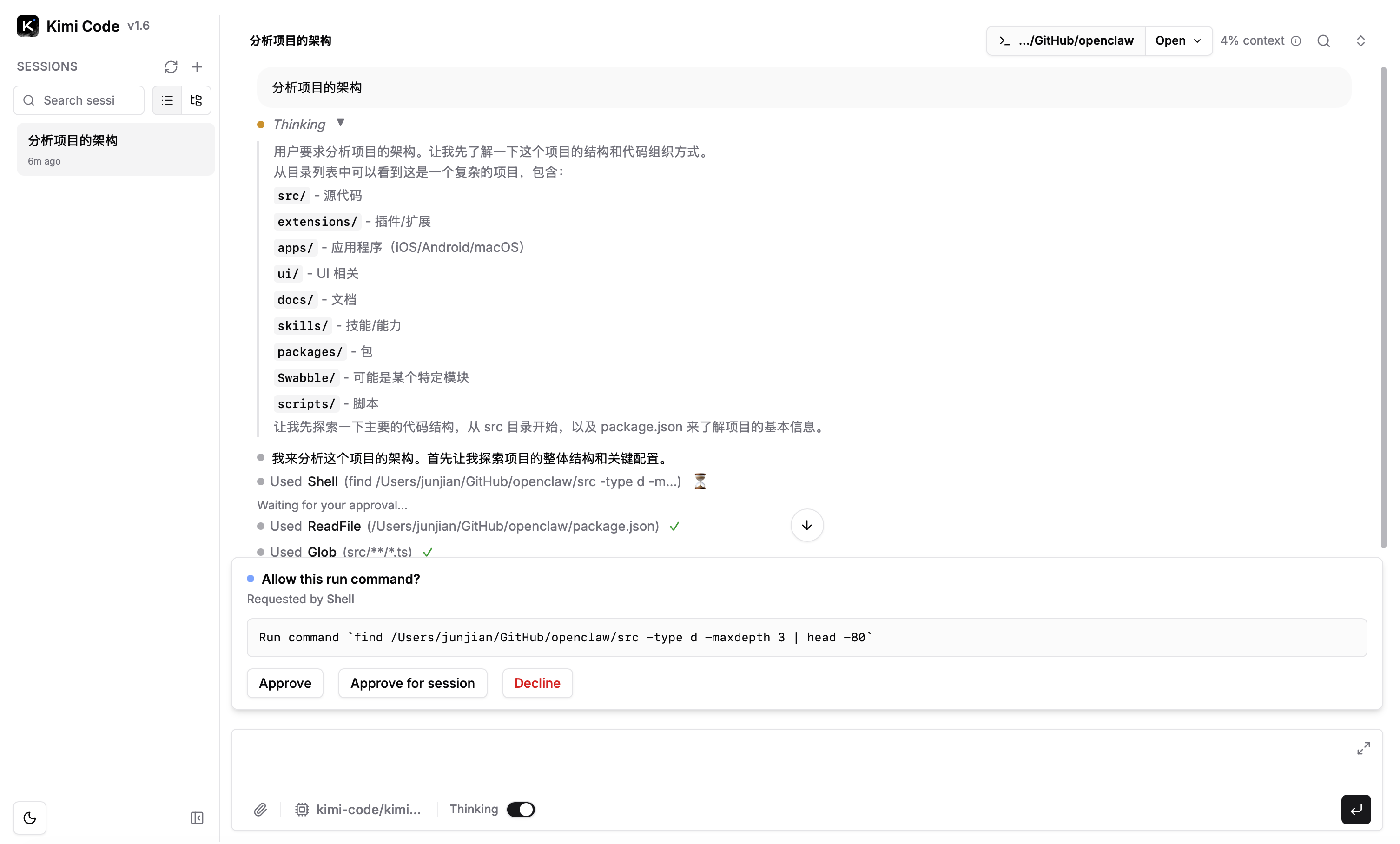Image resolution: width=1400 pixels, height=844 pixels.
Task: Click the context usage info icon
Action: point(1296,41)
